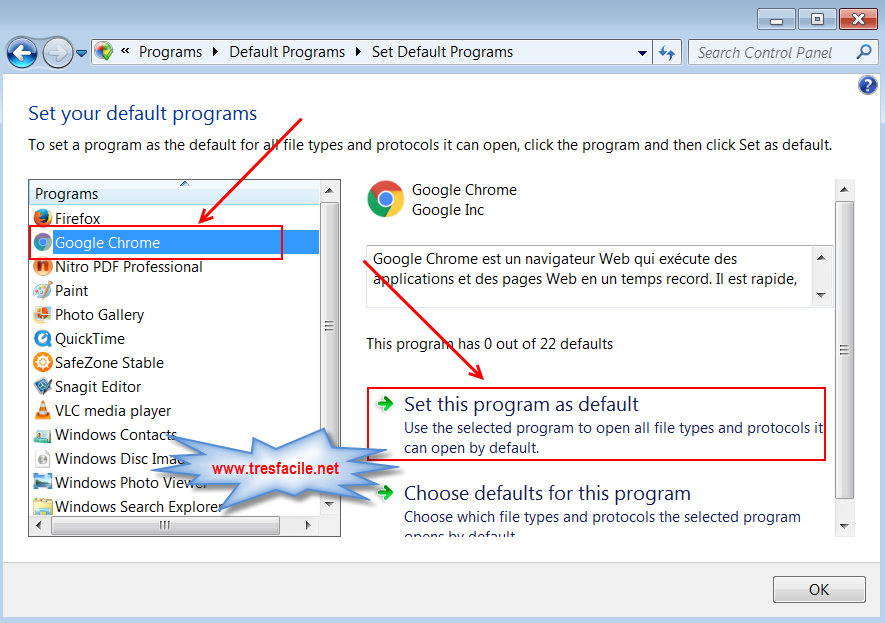
Task: Click the Snagit Editor icon
Action: coord(42,387)
